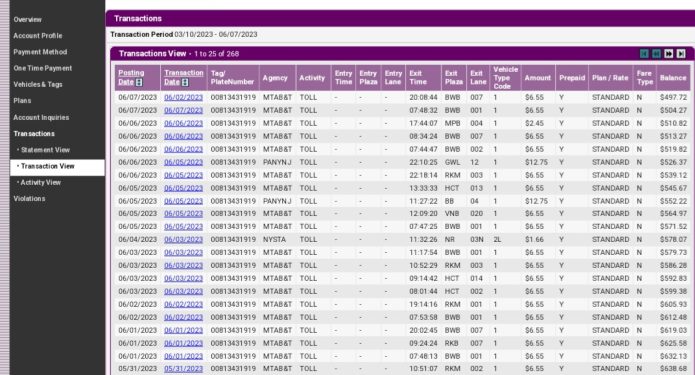
Task: Sort by the Posting Date header link
Action: click(131, 78)
